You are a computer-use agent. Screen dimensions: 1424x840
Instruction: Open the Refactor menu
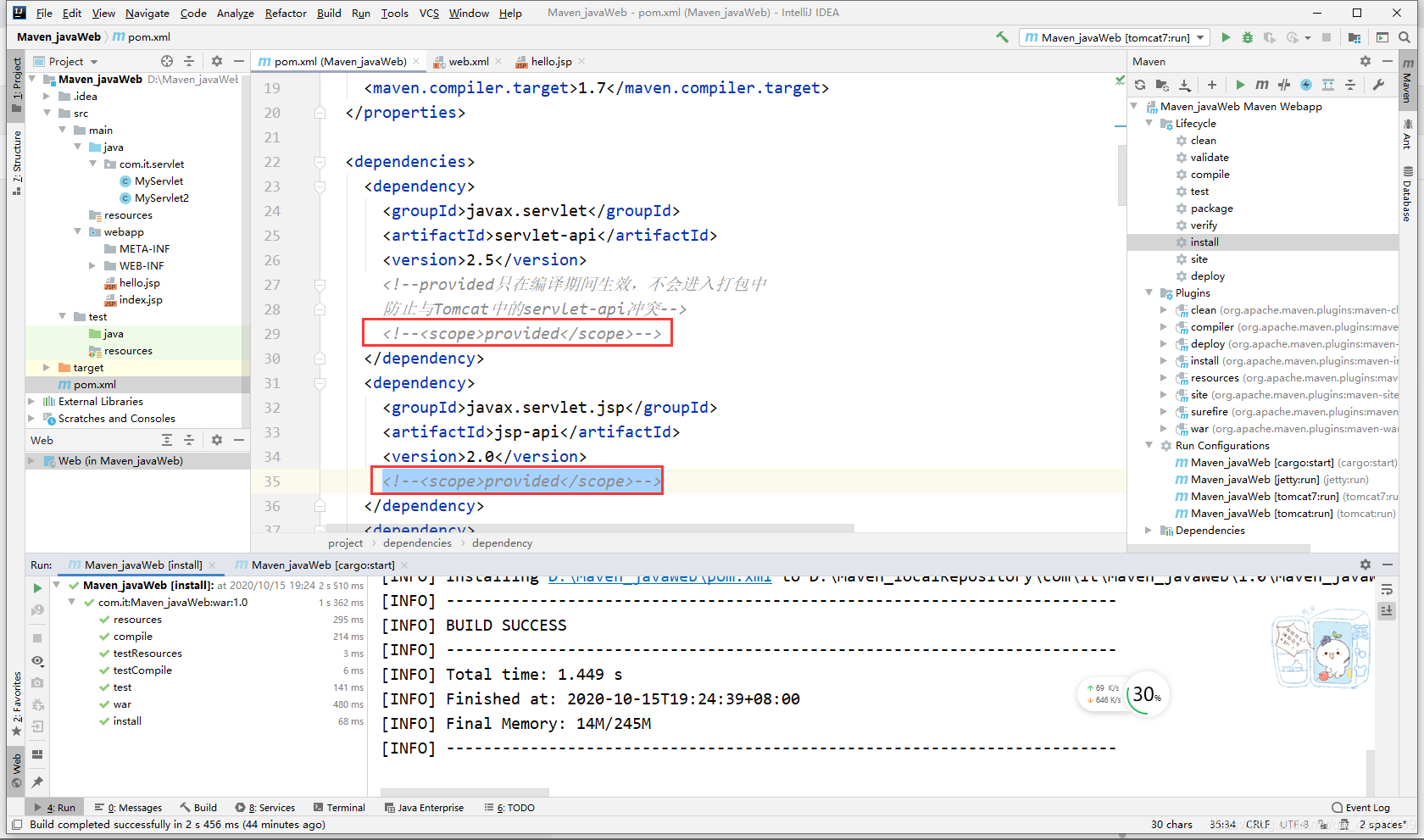click(286, 13)
